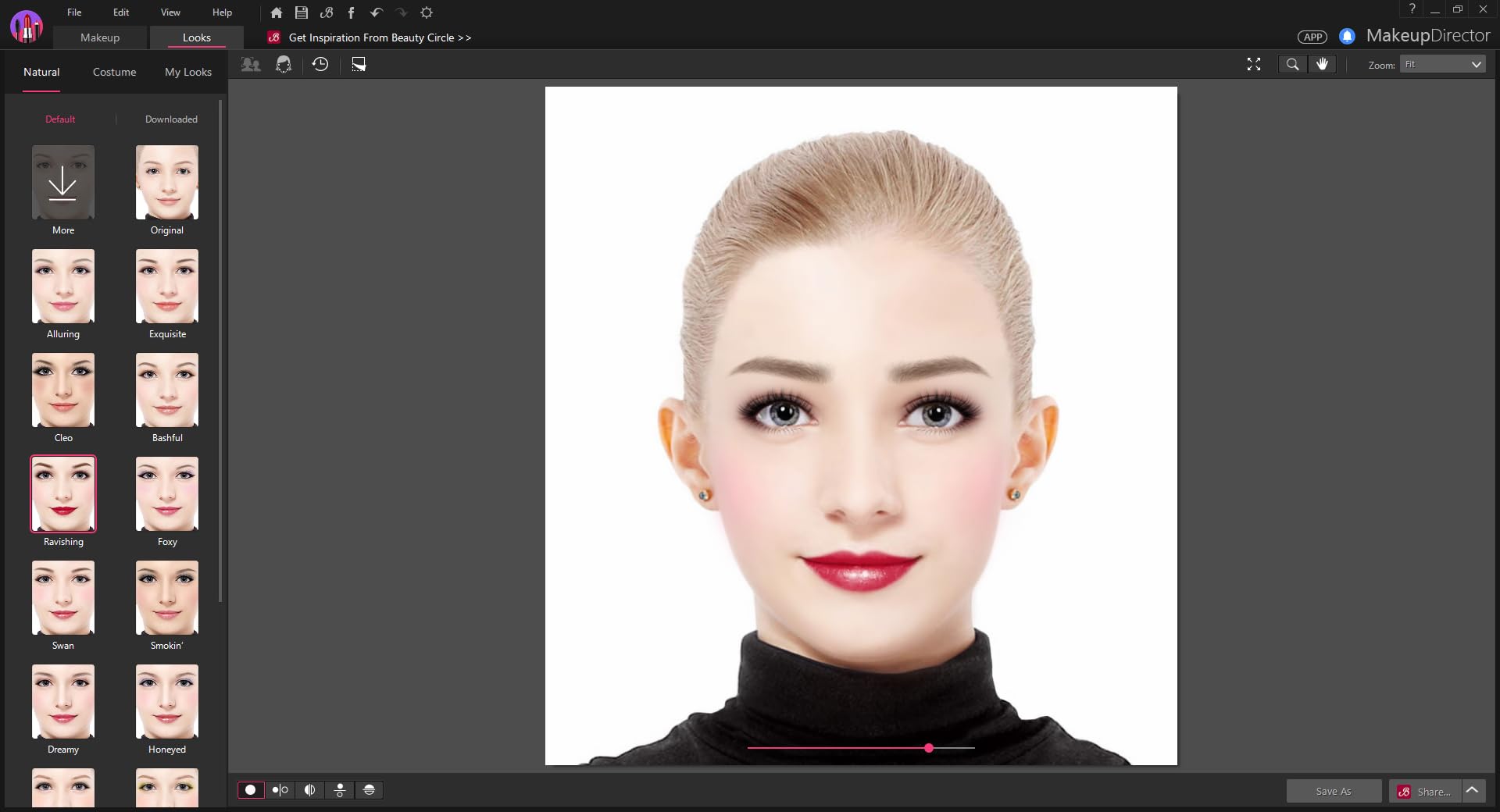The width and height of the screenshot is (1500, 812).
Task: Click the Save floppy disk icon
Action: (x=301, y=12)
